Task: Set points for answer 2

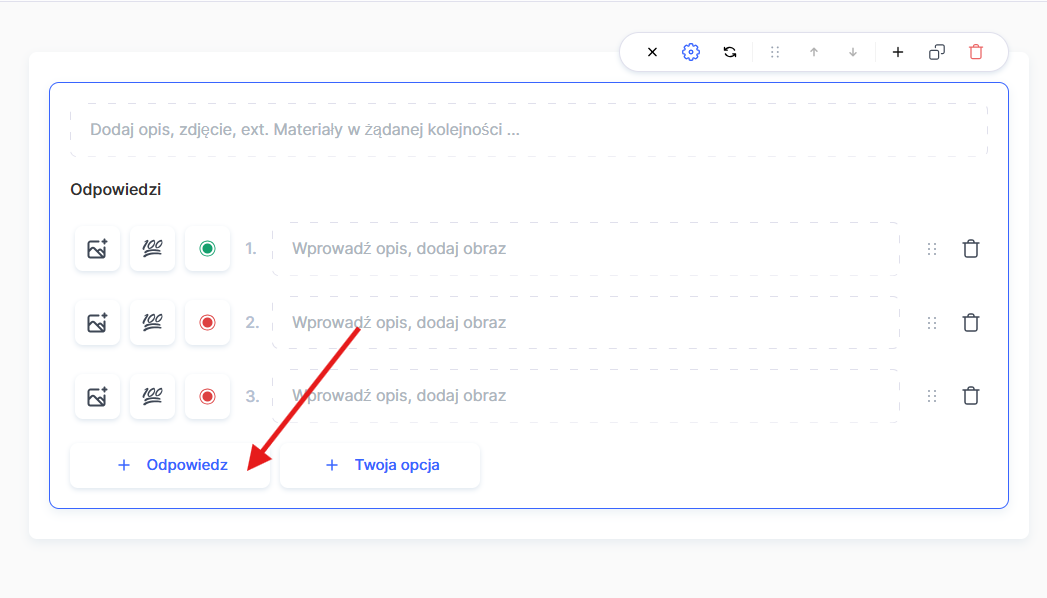Action: pos(152,323)
